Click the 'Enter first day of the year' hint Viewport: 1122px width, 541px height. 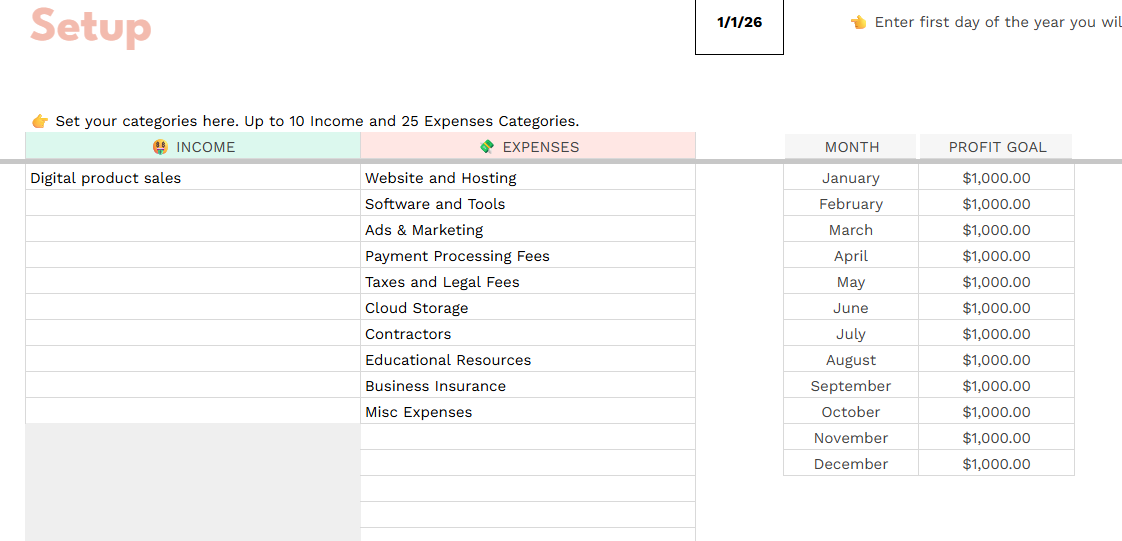(986, 22)
